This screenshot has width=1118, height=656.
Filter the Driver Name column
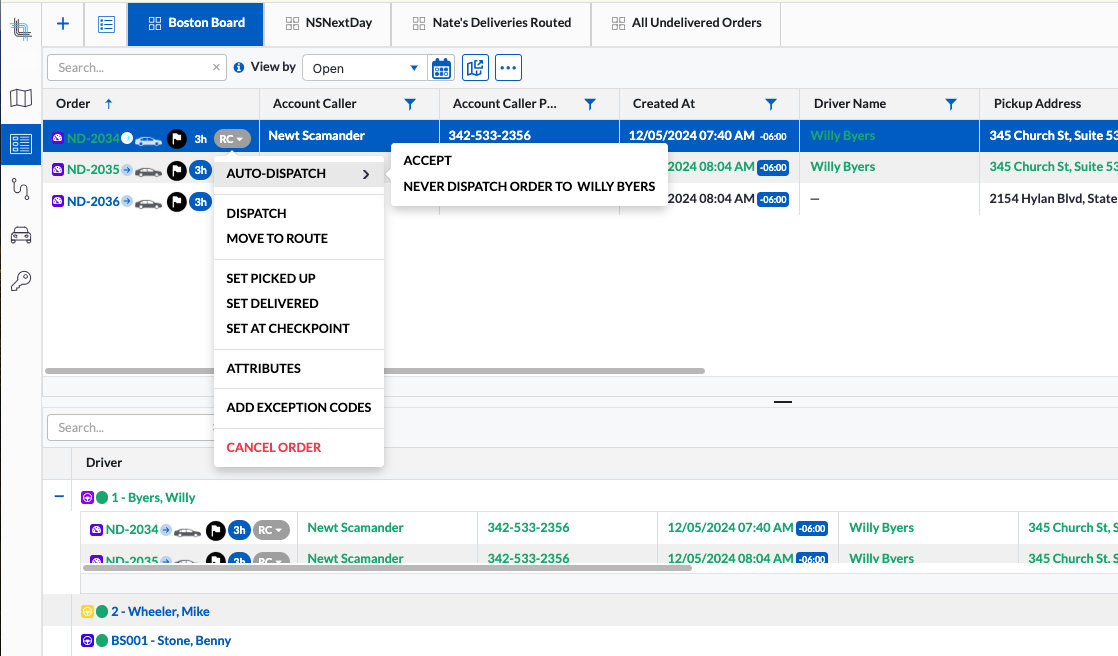[950, 104]
